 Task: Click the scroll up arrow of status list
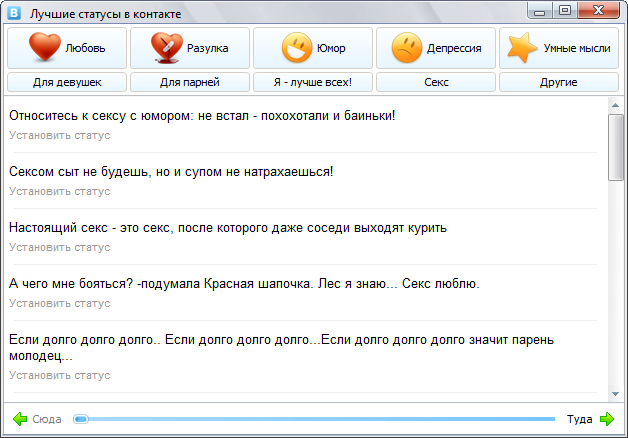coord(615,105)
